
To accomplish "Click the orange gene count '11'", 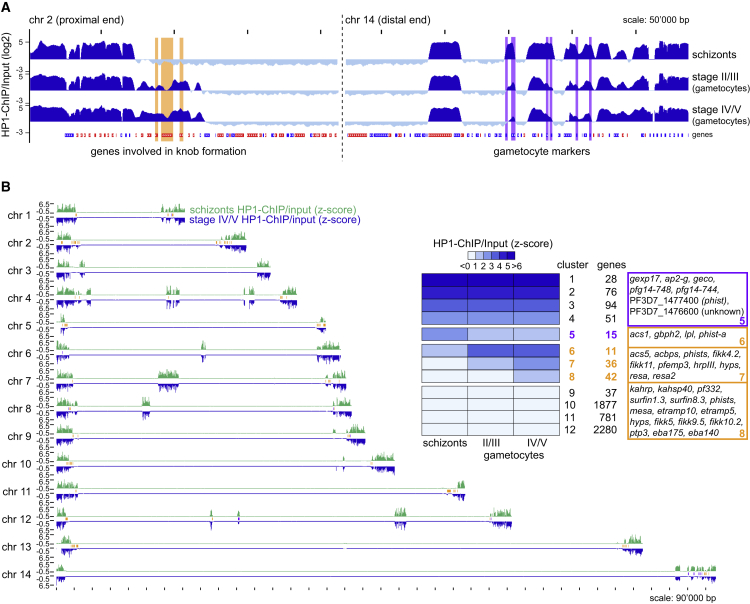I will coord(611,351).
